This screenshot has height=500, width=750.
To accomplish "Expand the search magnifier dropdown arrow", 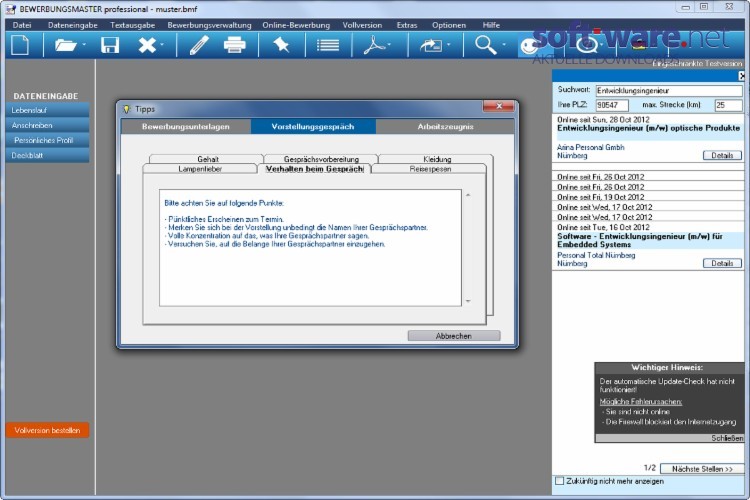I will point(504,45).
